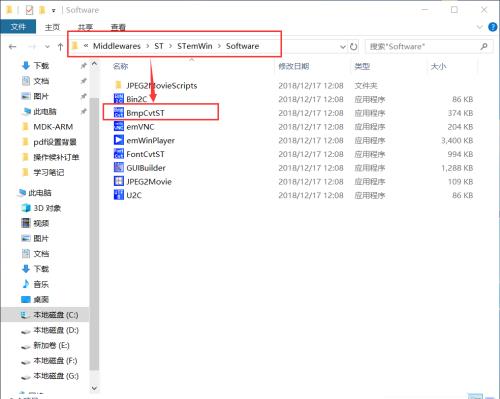This screenshot has width=500, height=399.
Task: Expand the ribbon with the chevron
Action: click(x=479, y=27)
